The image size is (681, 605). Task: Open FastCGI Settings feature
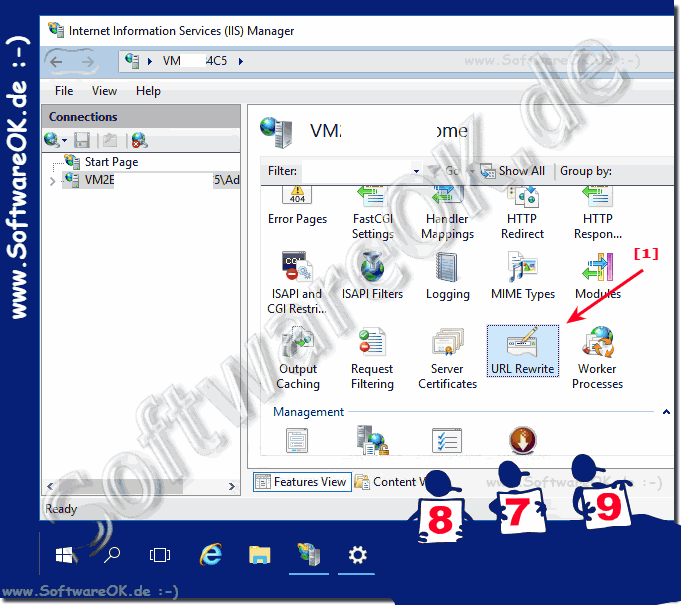tap(373, 213)
